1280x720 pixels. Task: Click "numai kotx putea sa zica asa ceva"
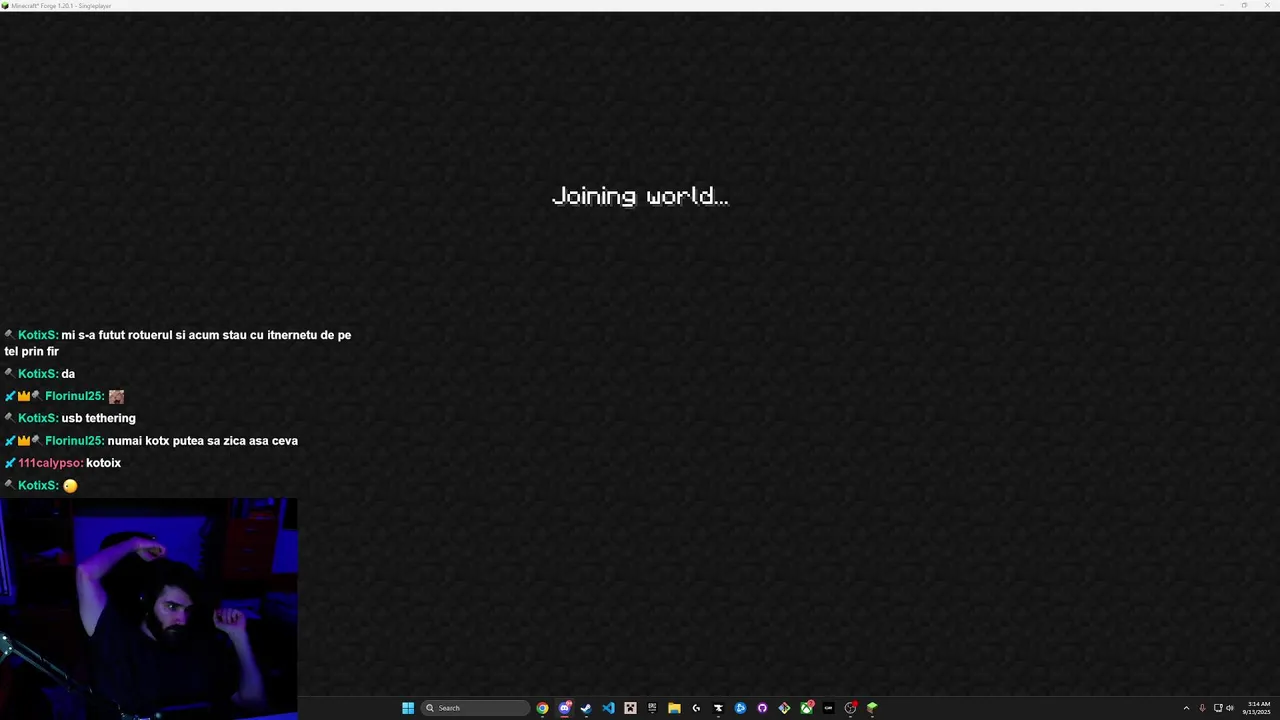[202, 441]
